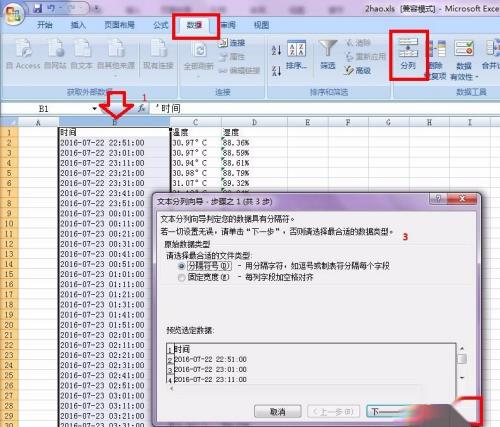Image resolution: width=500 pixels, height=427 pixels.
Task: Import data with 自文本 icon
Action: click(82, 53)
